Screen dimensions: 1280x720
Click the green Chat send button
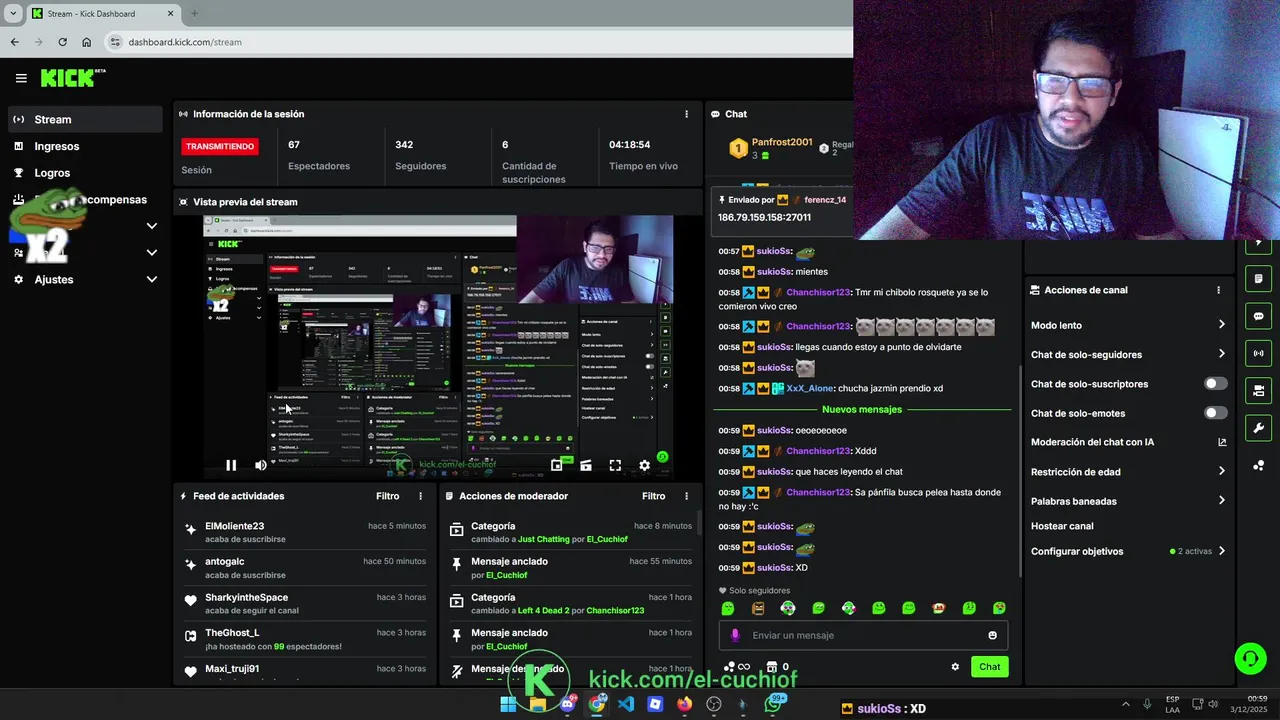click(989, 667)
